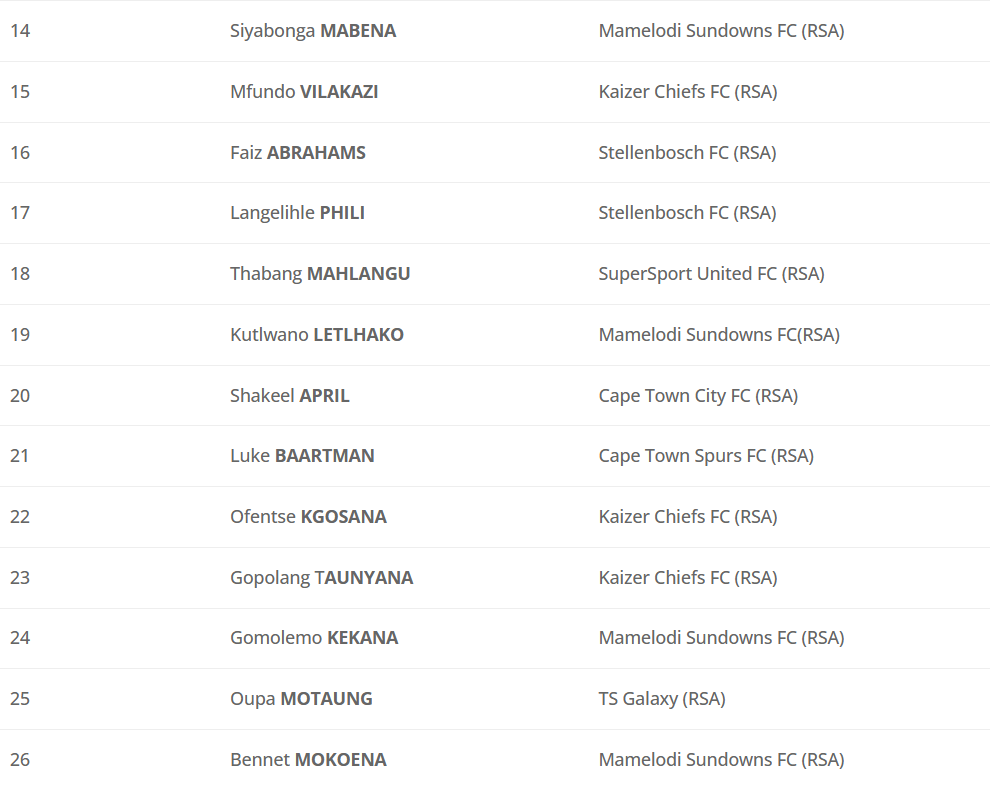Select row number 26
The image size is (990, 787).
click(x=20, y=760)
